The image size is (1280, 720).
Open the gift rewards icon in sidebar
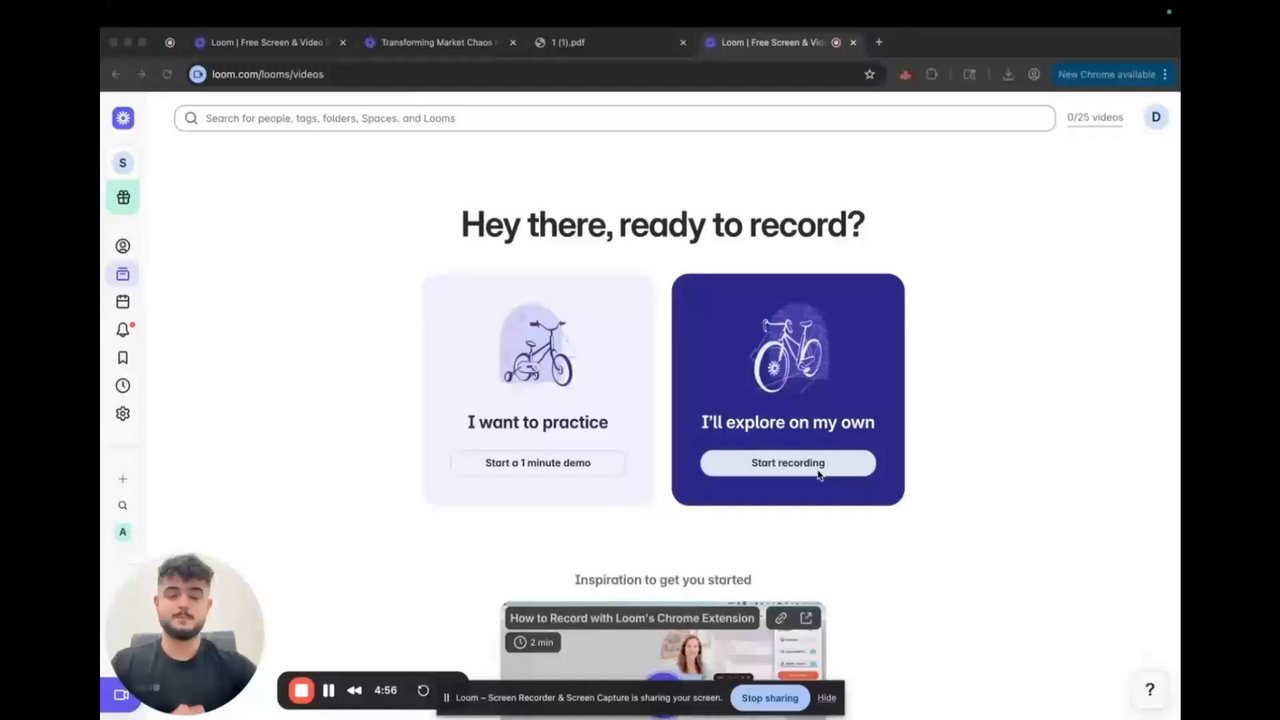point(123,197)
